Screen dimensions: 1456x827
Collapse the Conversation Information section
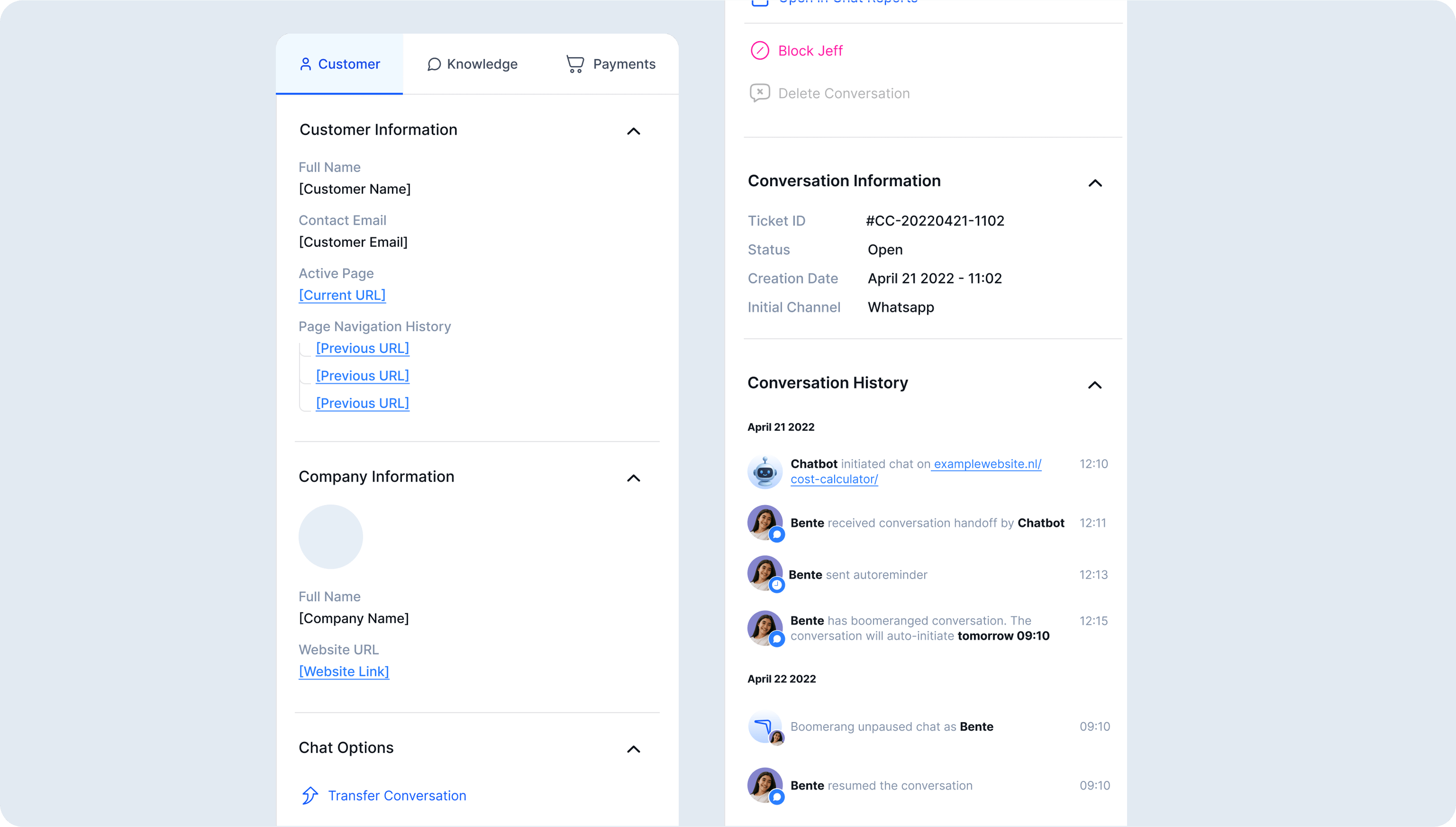(1095, 183)
